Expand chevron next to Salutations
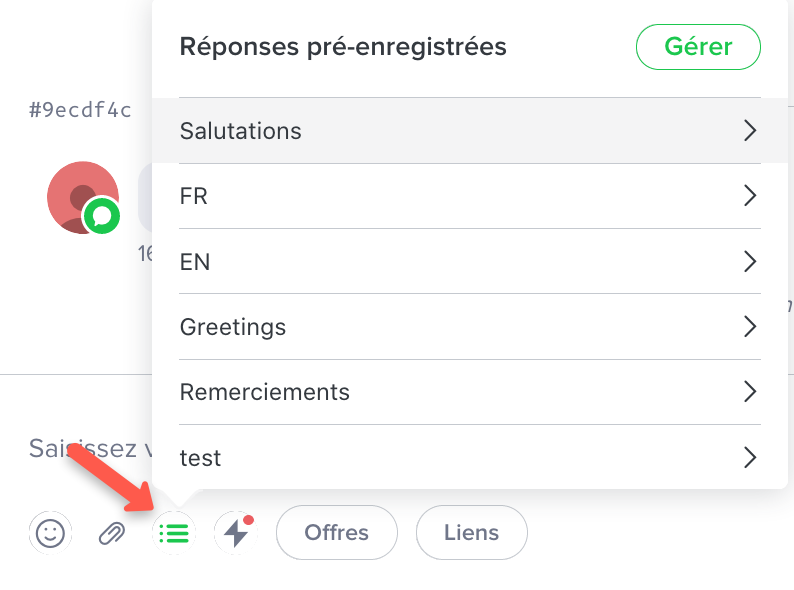 [x=750, y=131]
